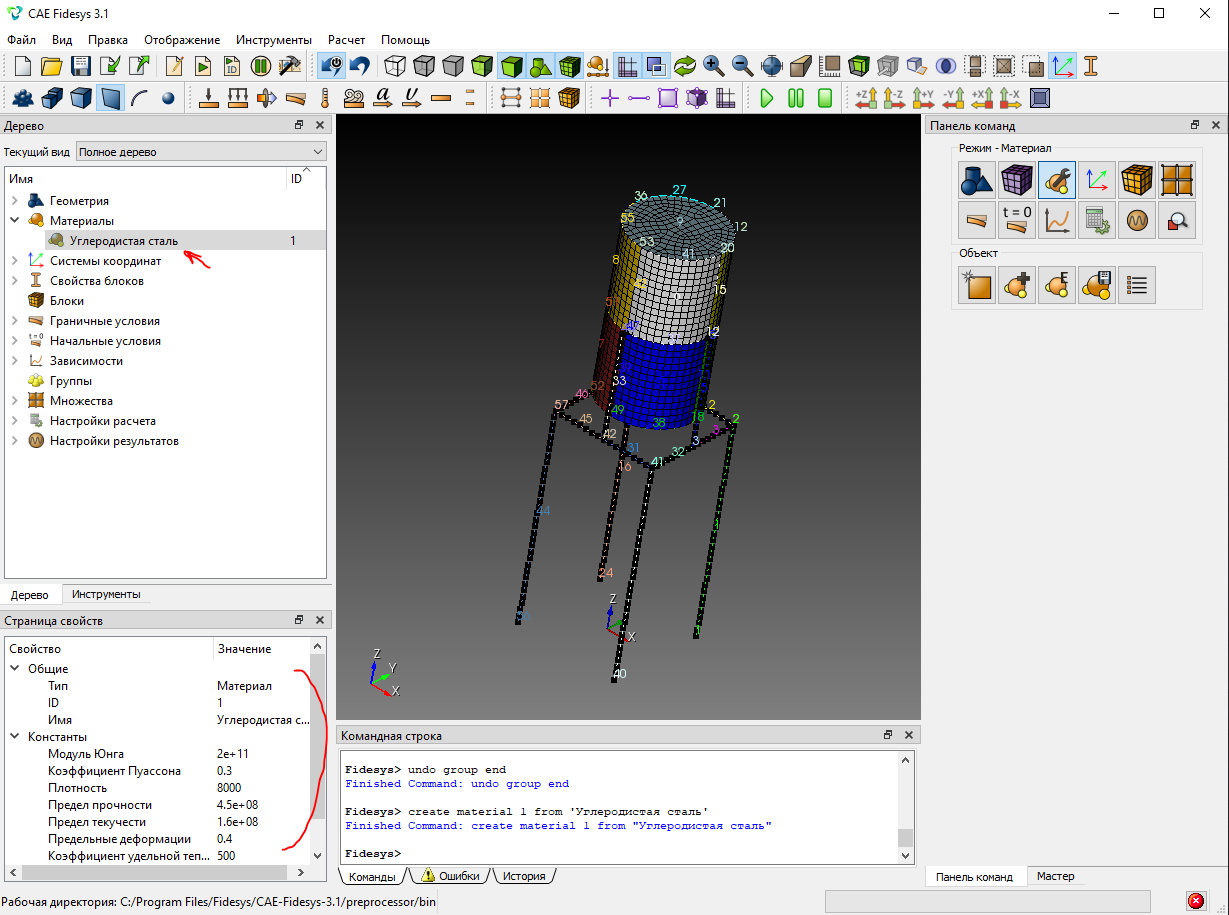Screen dimensions: 1229x915
Task: Click the add material plus icon
Action: click(x=1017, y=286)
